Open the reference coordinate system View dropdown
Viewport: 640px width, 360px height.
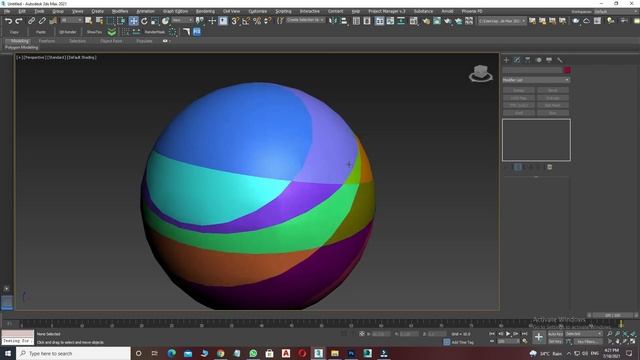point(182,20)
